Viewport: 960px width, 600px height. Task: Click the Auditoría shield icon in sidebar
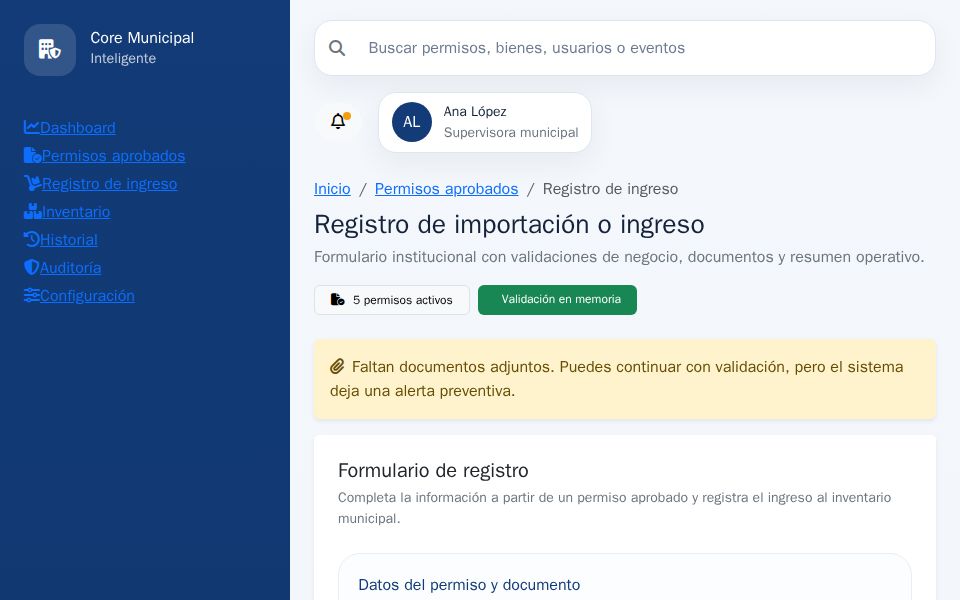tap(31, 267)
